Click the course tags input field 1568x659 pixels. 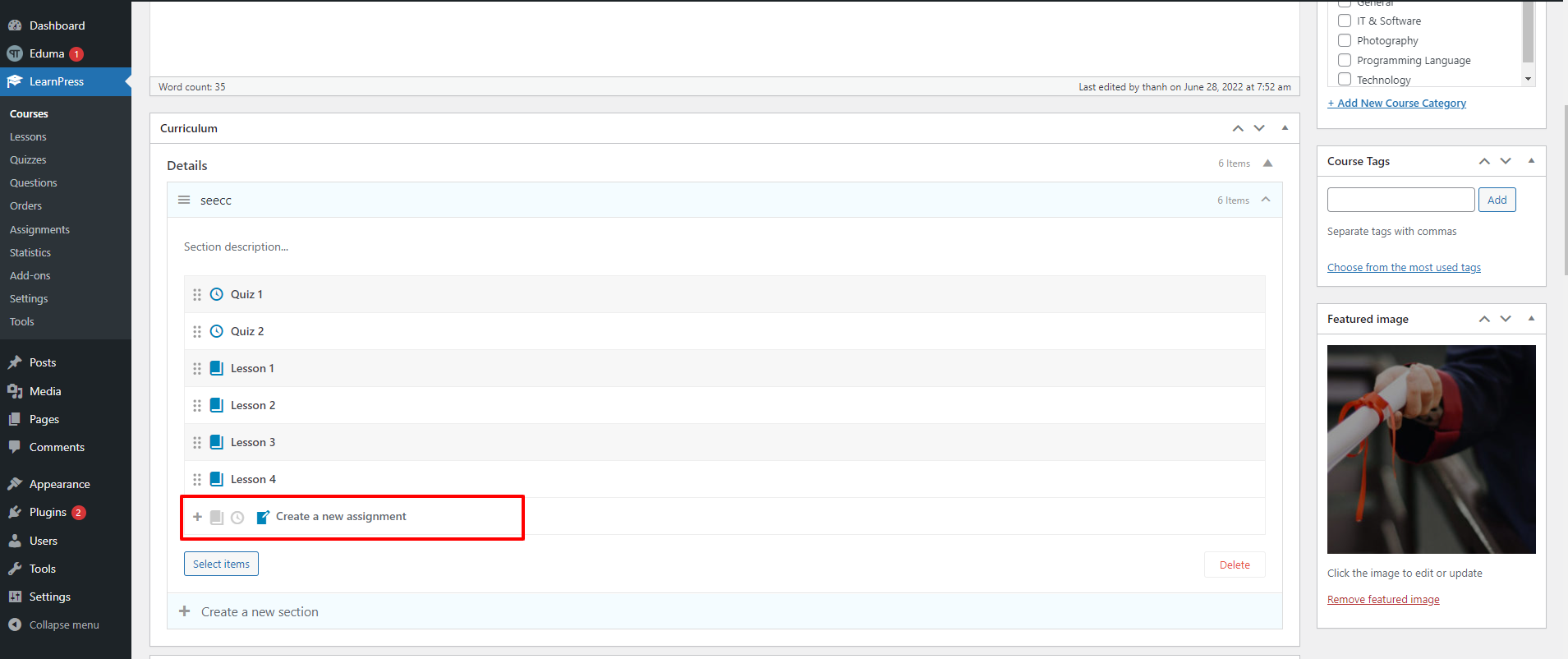click(x=1400, y=200)
